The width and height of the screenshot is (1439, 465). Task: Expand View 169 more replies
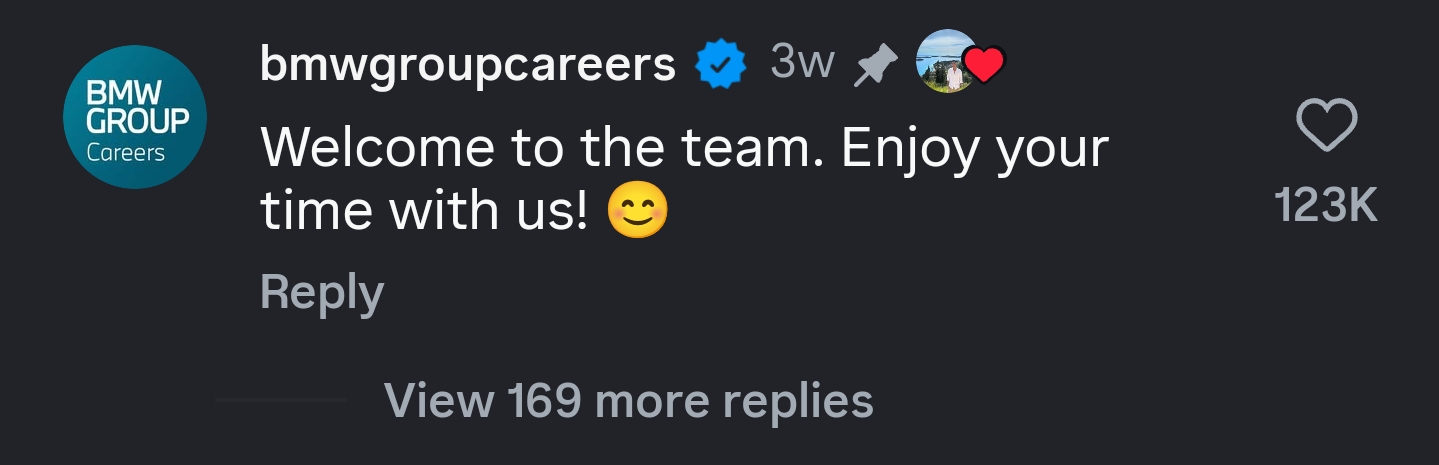point(628,401)
